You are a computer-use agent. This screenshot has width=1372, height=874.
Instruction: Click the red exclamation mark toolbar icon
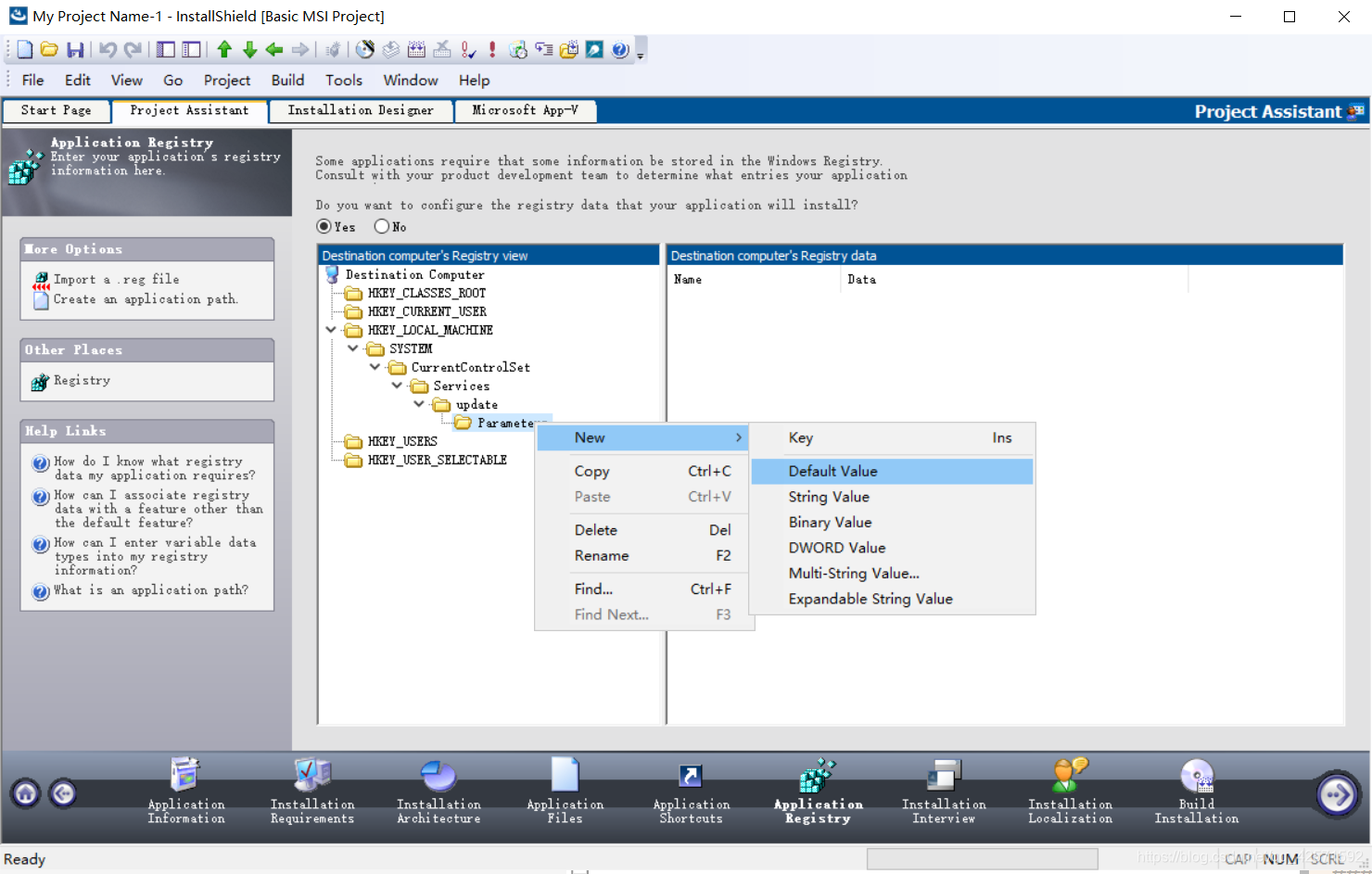tap(492, 49)
